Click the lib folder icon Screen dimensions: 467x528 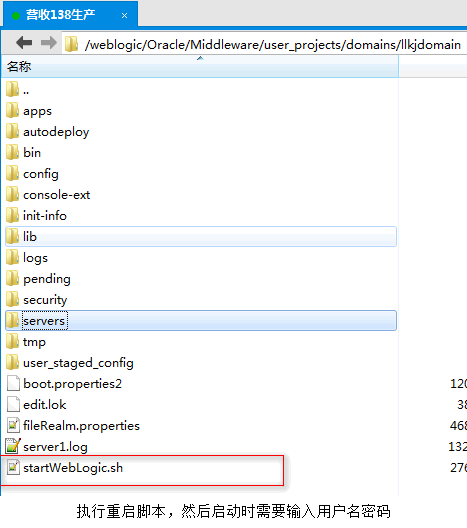pos(12,236)
